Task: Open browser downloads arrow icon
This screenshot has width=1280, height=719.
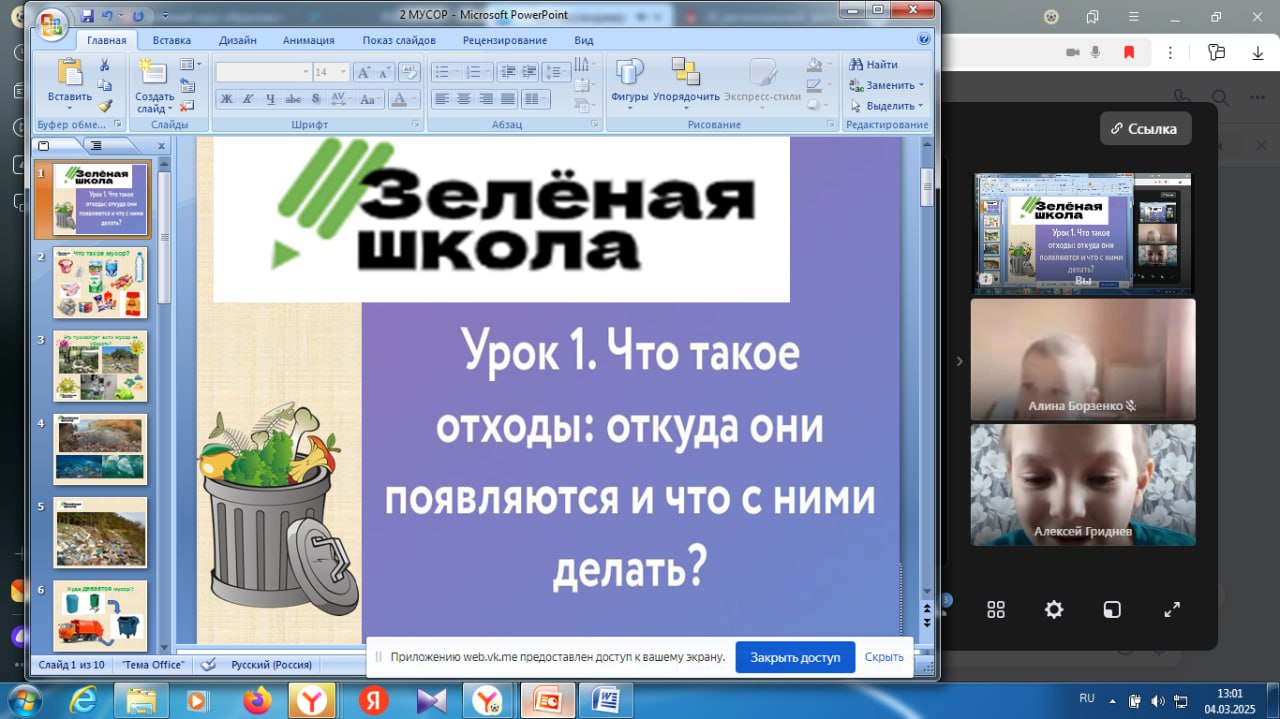Action: coord(1257,52)
